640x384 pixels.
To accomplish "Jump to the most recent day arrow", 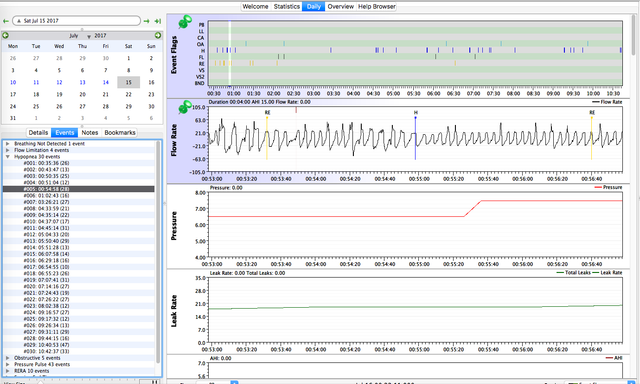I will click(x=158, y=21).
